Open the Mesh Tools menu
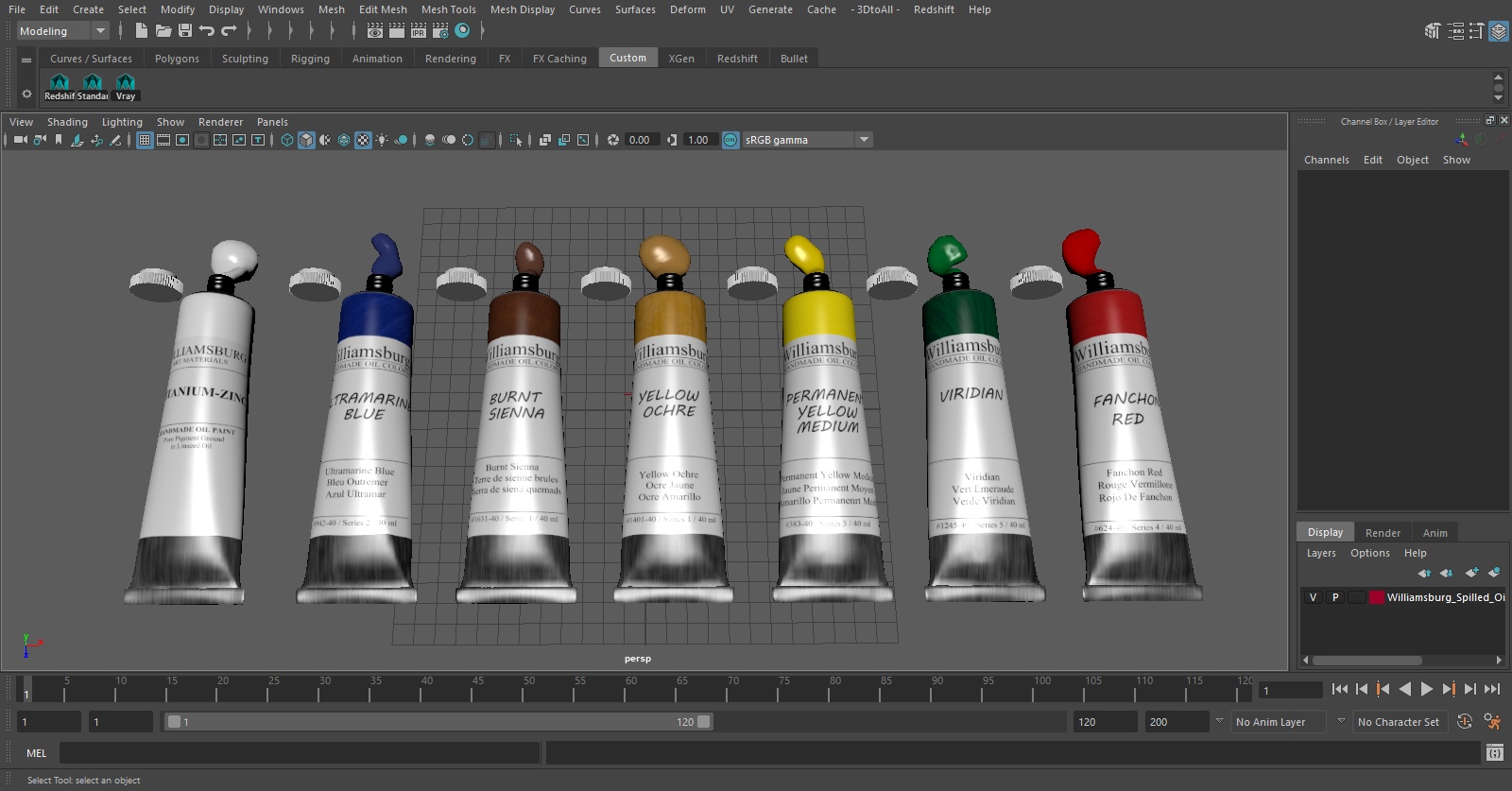 pyautogui.click(x=448, y=9)
